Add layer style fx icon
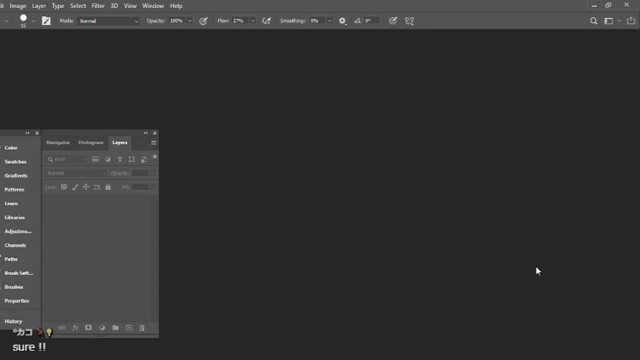Viewport: 640px width, 360px height. [x=75, y=328]
